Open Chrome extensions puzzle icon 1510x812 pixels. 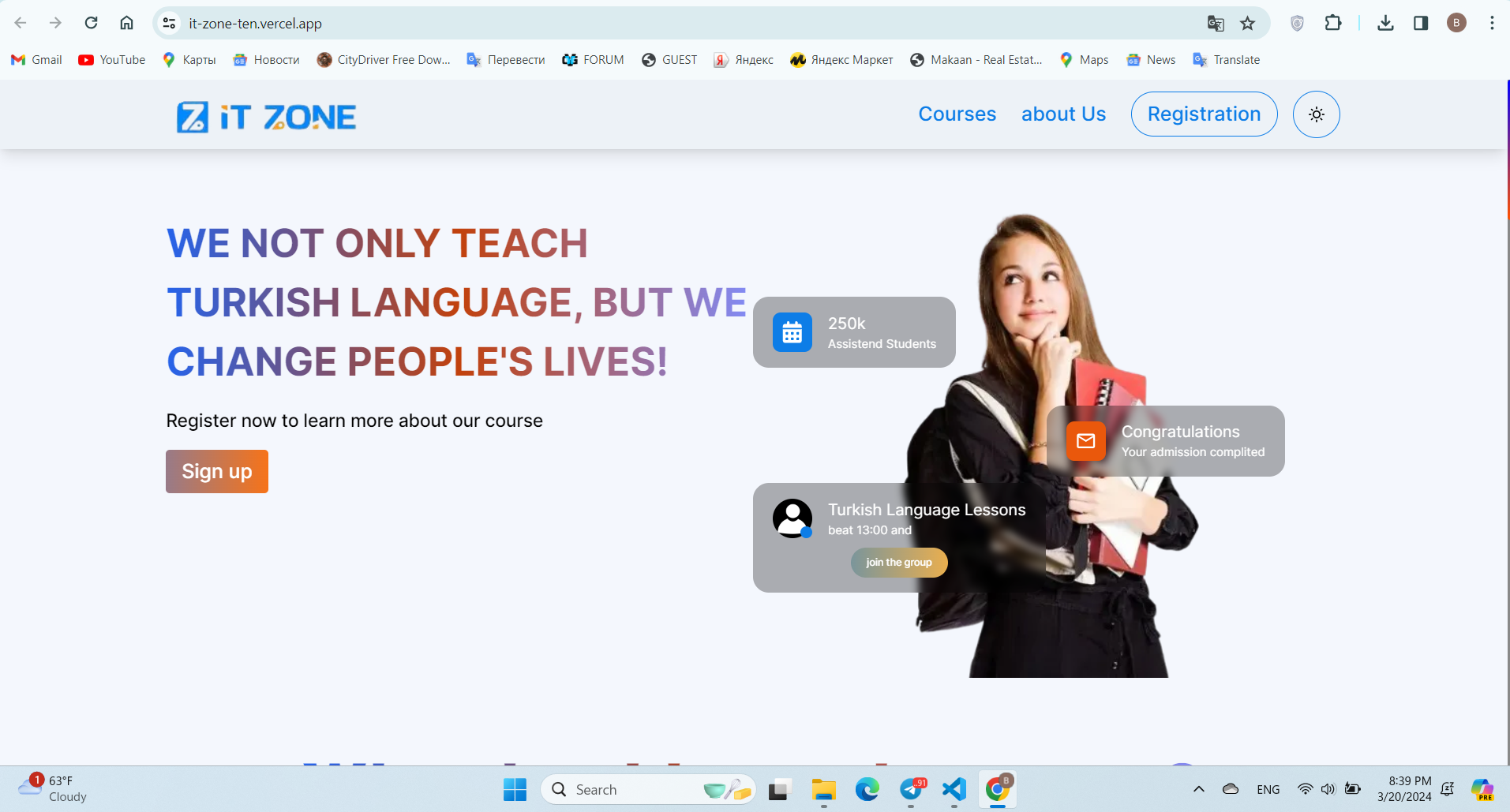1333,24
